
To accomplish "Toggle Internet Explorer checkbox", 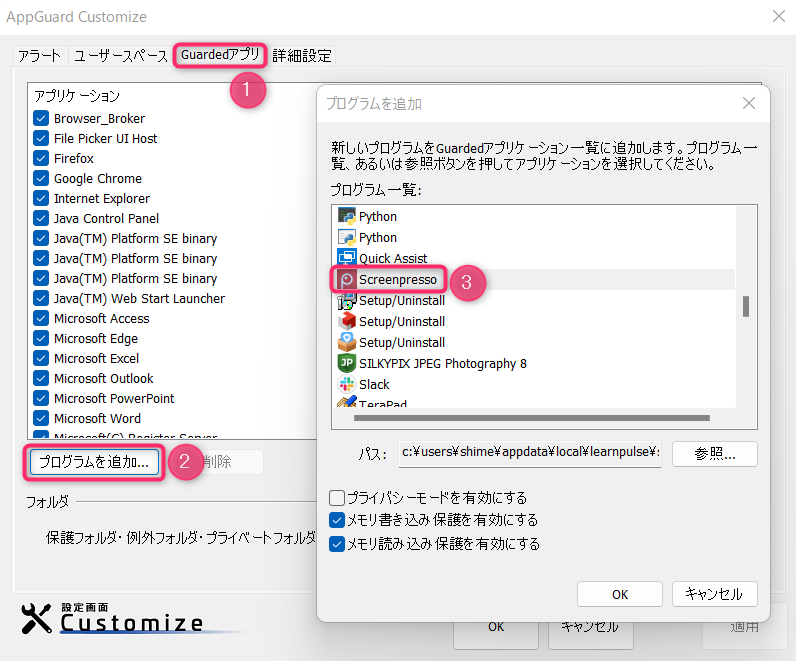I will [41, 199].
